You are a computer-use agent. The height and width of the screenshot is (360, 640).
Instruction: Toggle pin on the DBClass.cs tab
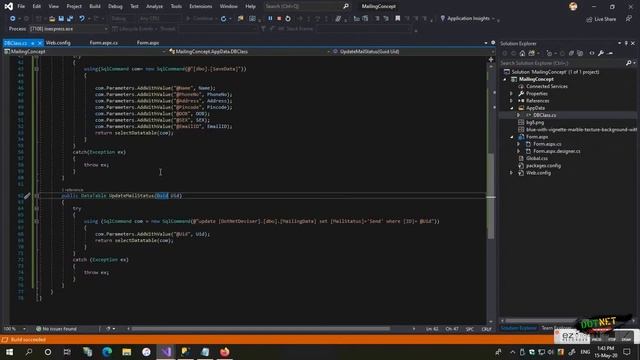coord(33,43)
